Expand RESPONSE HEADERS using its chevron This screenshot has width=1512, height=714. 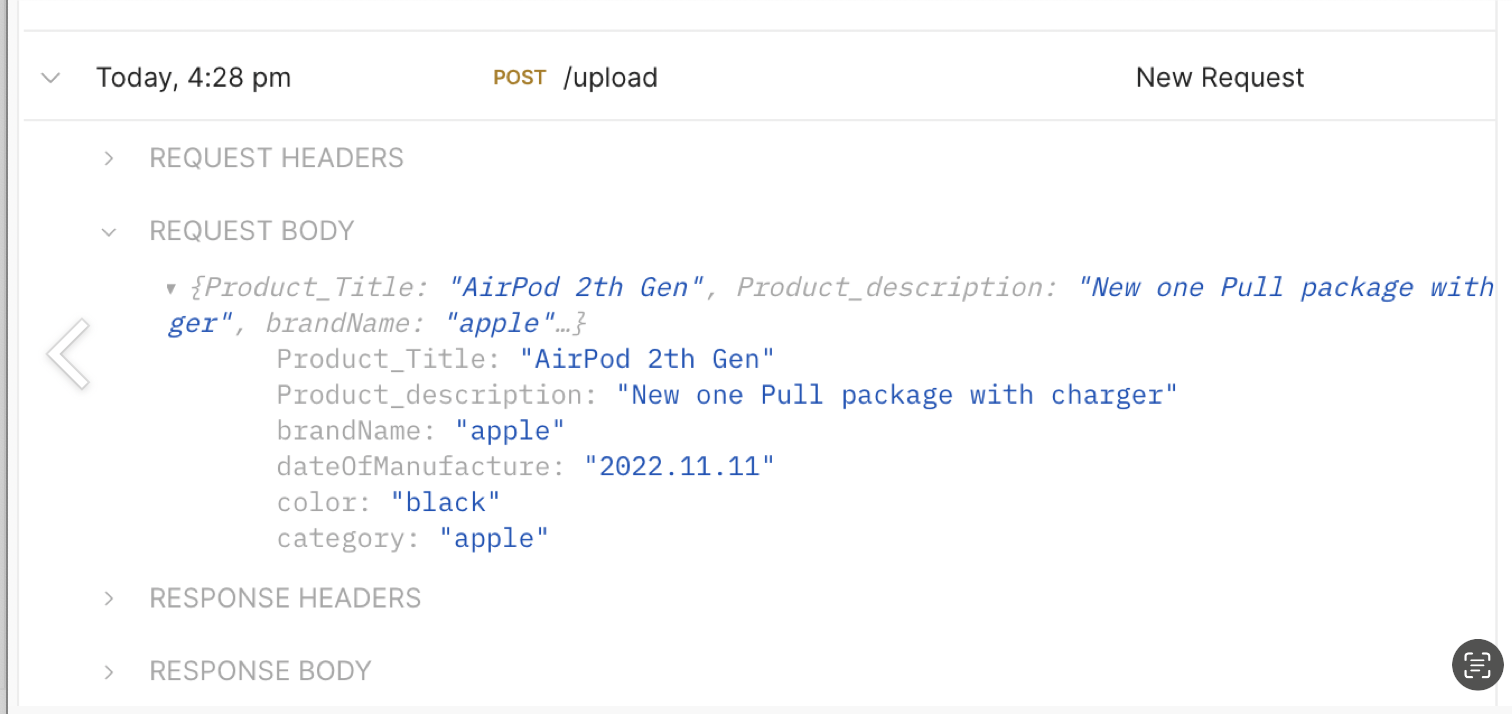(x=109, y=598)
